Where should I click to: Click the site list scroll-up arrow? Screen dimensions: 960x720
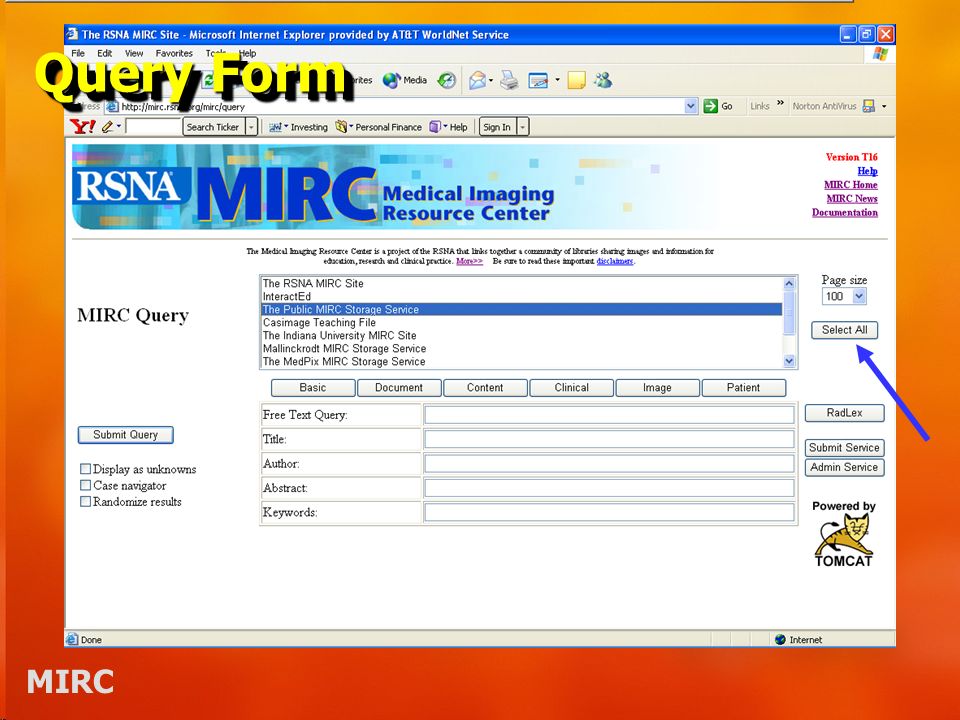pyautogui.click(x=789, y=283)
